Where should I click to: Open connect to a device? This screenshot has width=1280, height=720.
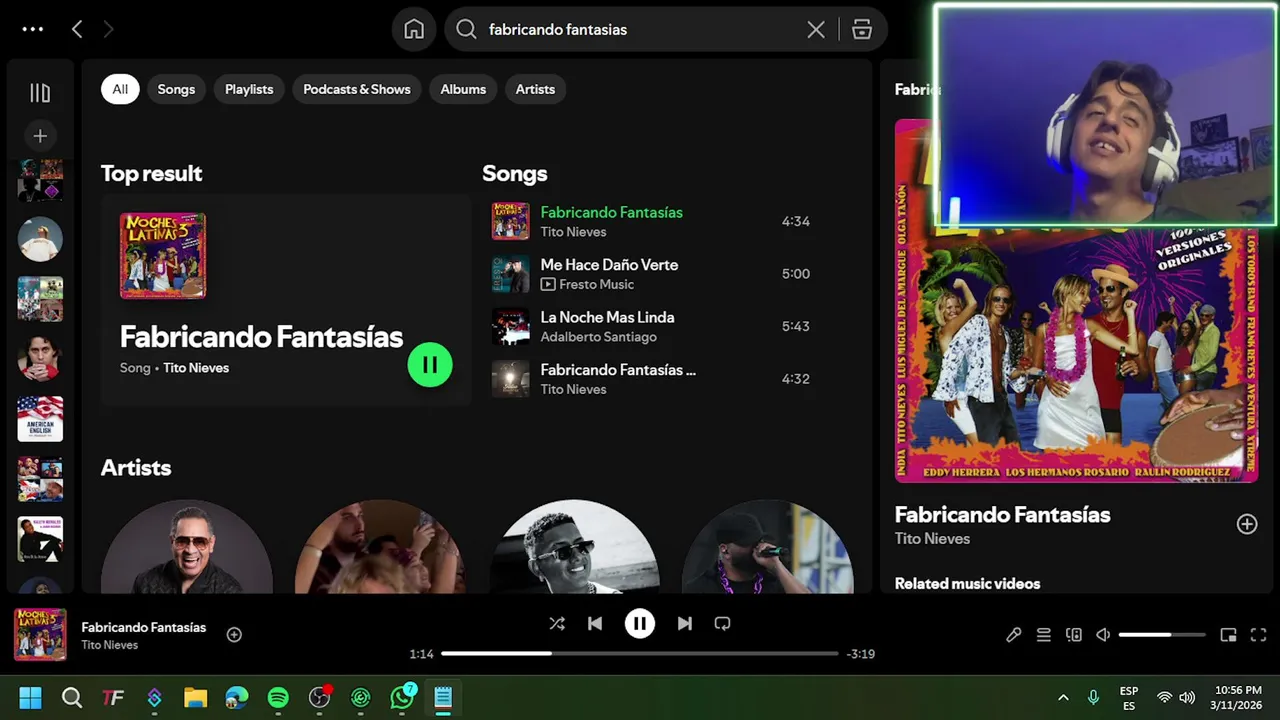[1074, 635]
